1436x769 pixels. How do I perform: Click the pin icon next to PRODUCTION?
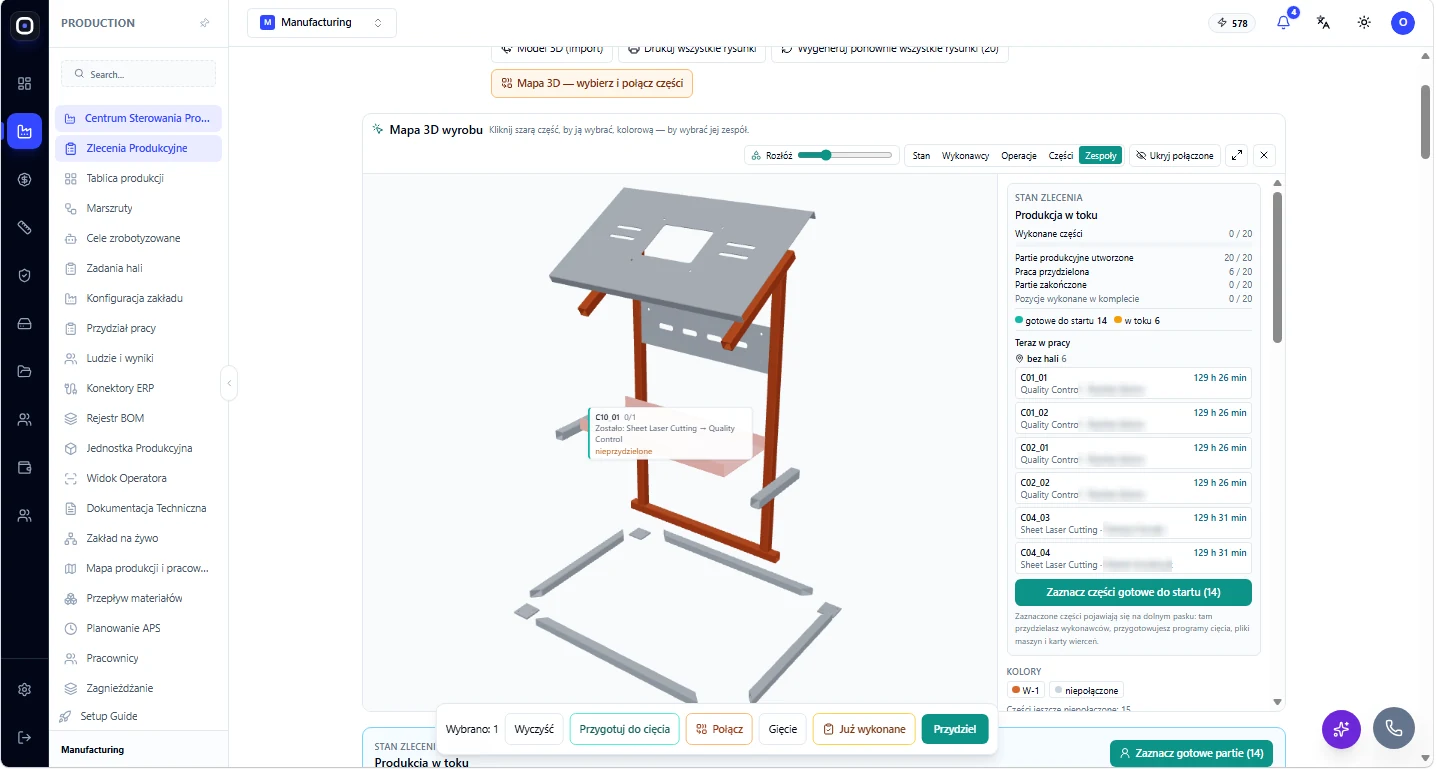coord(205,23)
